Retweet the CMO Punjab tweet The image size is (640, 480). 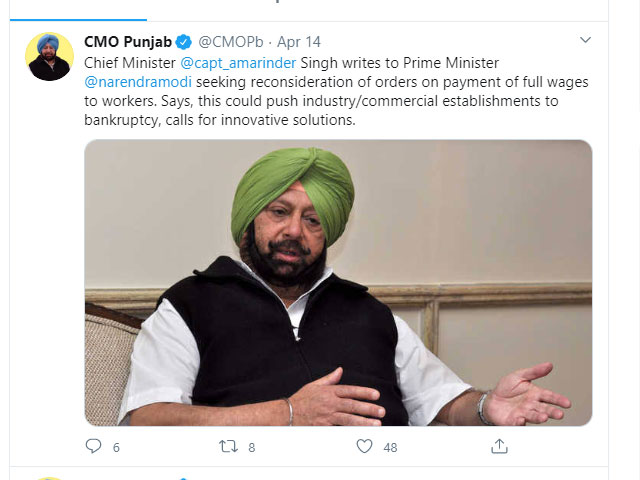(x=228, y=446)
